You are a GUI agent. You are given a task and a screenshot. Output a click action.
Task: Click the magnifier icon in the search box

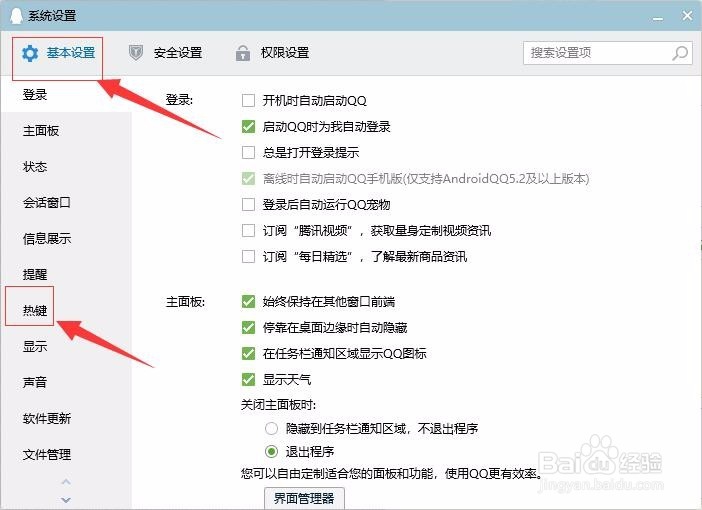point(680,53)
